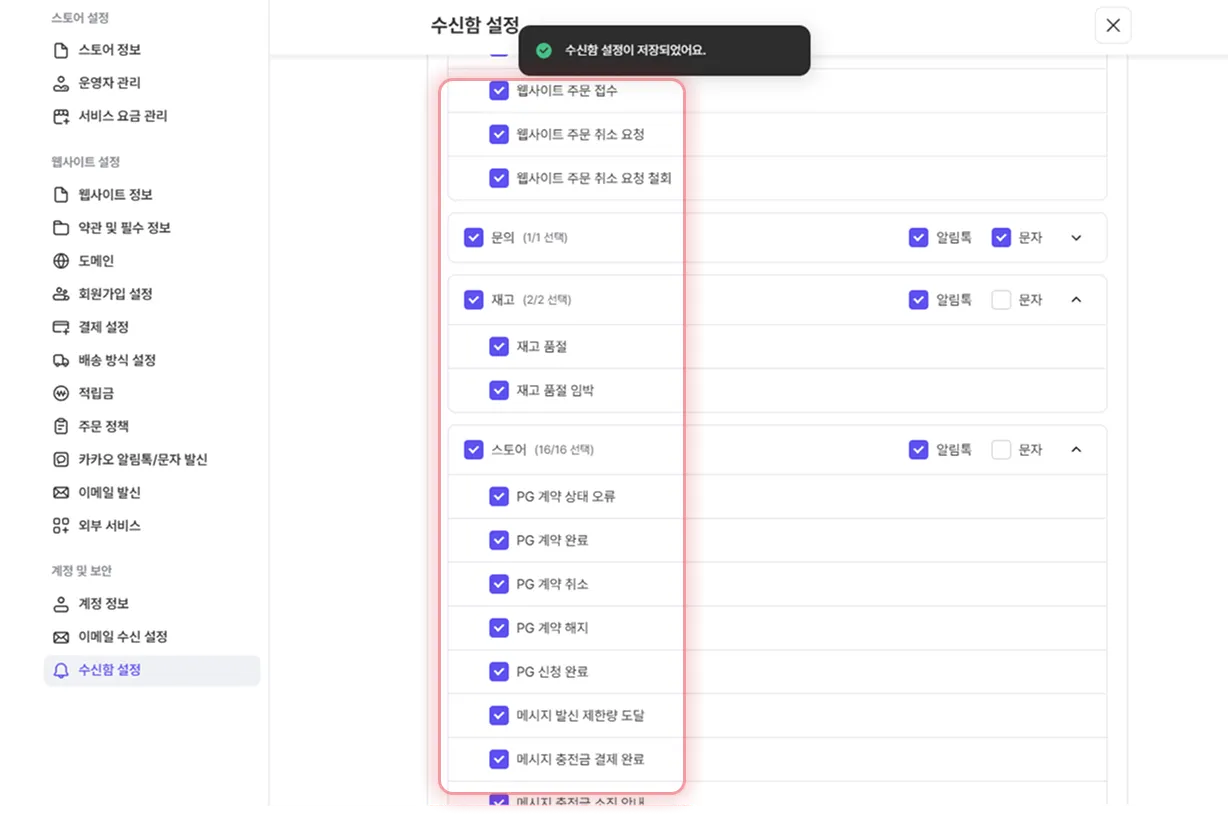
Task: Click the 이메일 발신 envelope icon
Action: coord(61,493)
